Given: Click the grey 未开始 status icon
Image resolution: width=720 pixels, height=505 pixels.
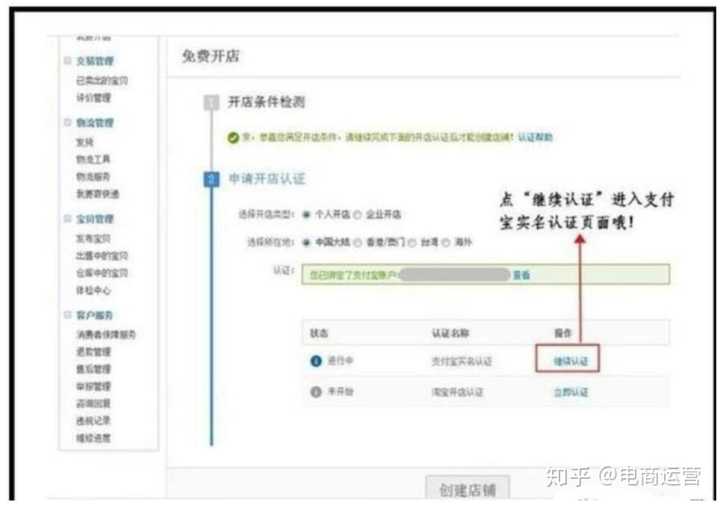Looking at the screenshot, I should tap(316, 392).
